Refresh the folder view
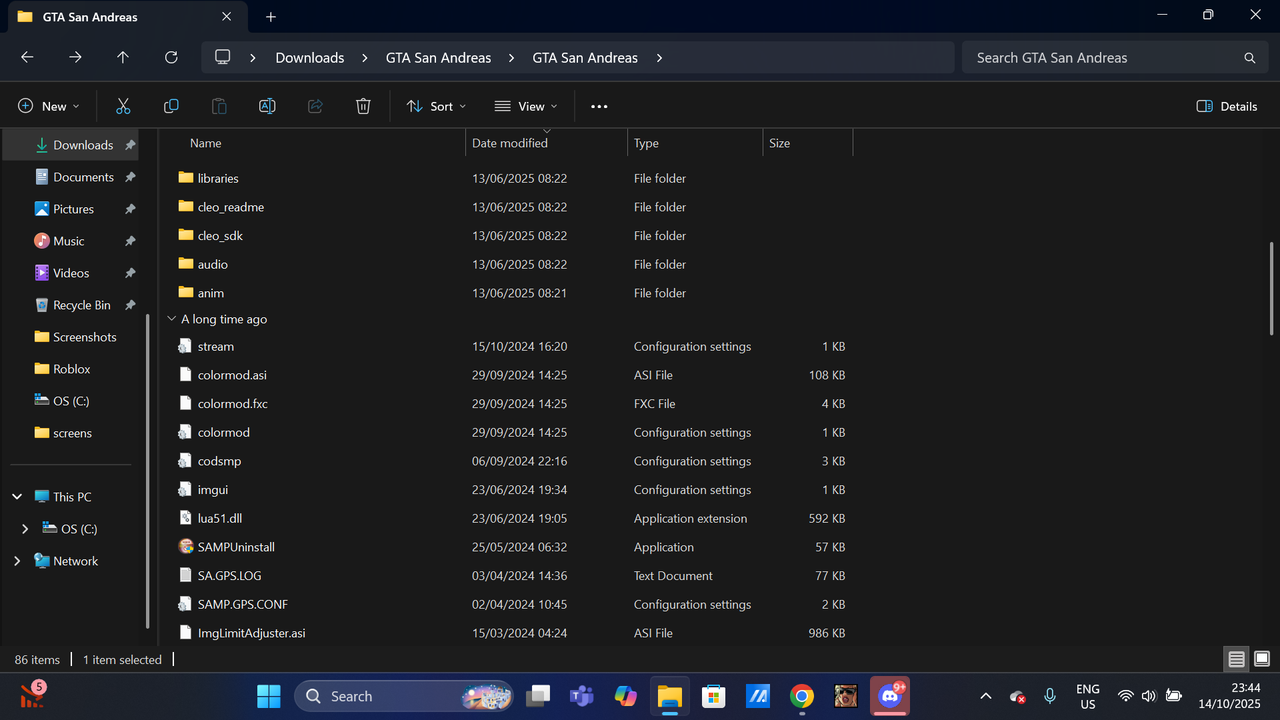This screenshot has height=720, width=1280. (171, 58)
